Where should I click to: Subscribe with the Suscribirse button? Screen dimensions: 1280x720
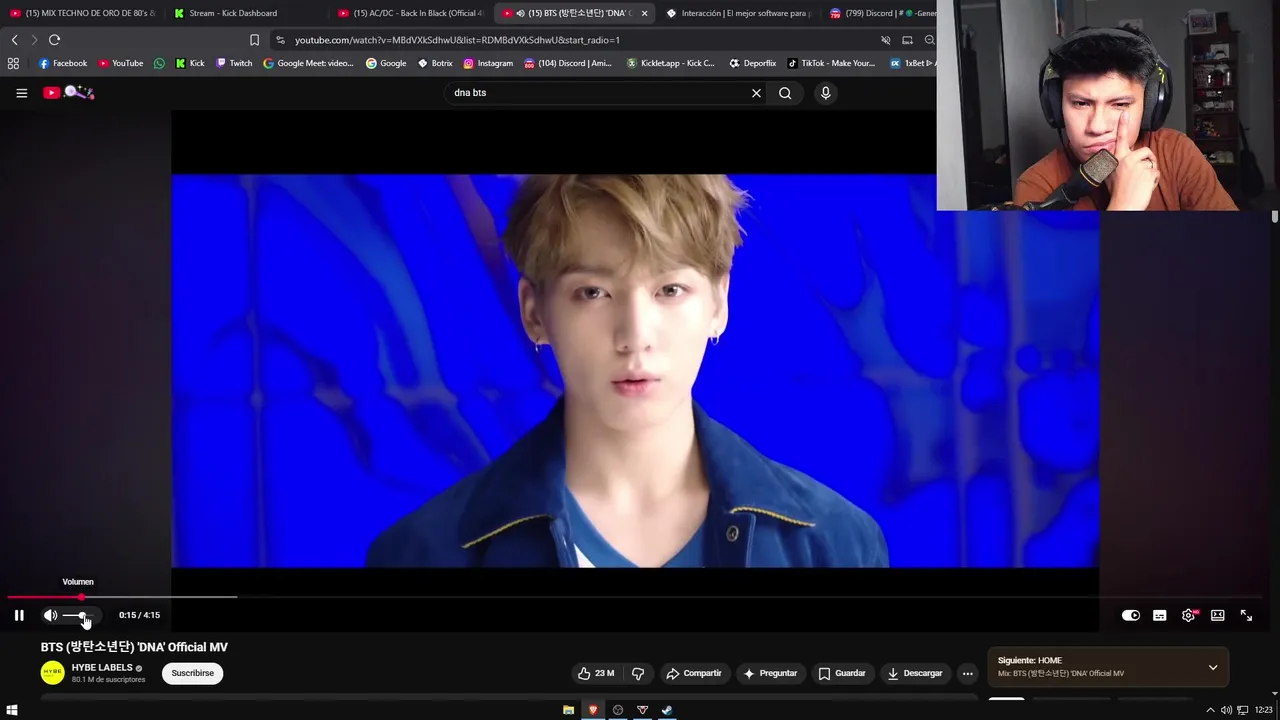point(192,673)
